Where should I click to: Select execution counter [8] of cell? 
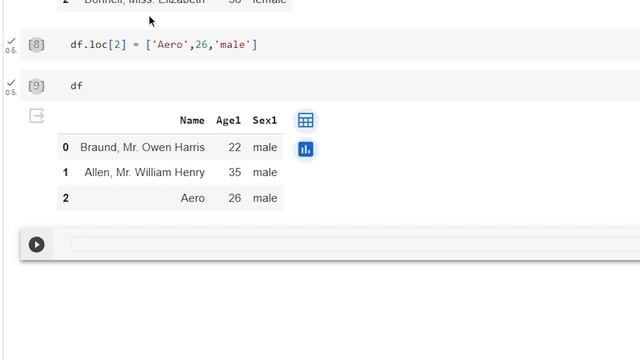[x=36, y=44]
